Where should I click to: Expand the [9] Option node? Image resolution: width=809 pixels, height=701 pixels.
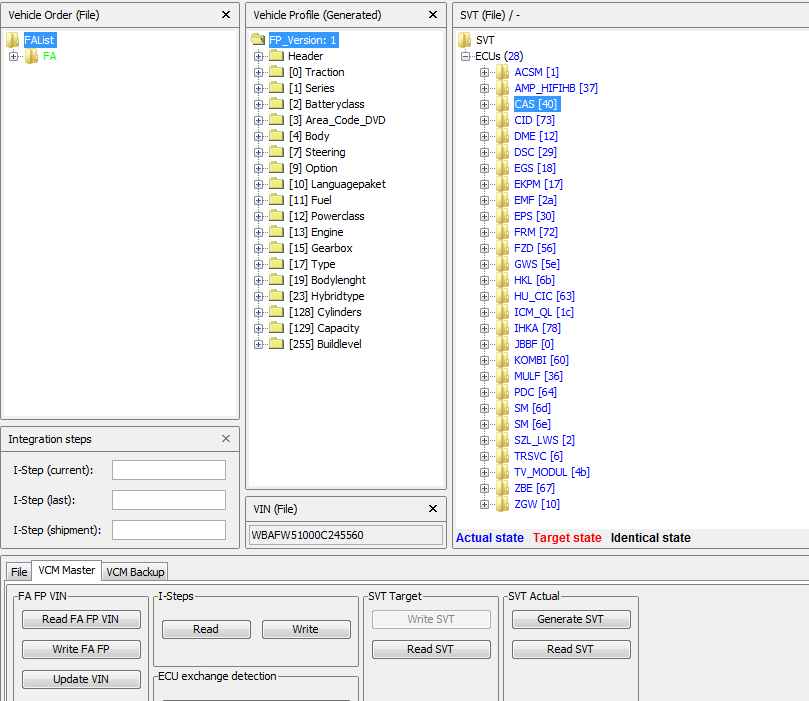pos(258,168)
